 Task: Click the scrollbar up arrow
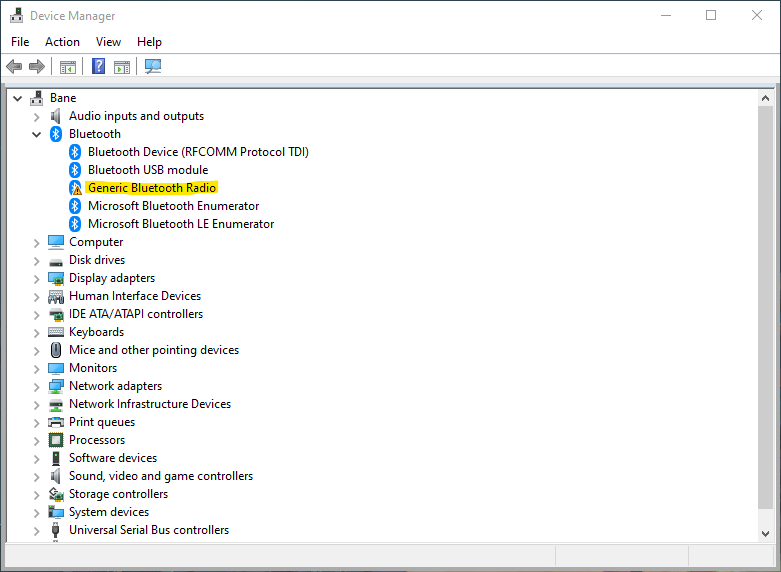pos(765,98)
